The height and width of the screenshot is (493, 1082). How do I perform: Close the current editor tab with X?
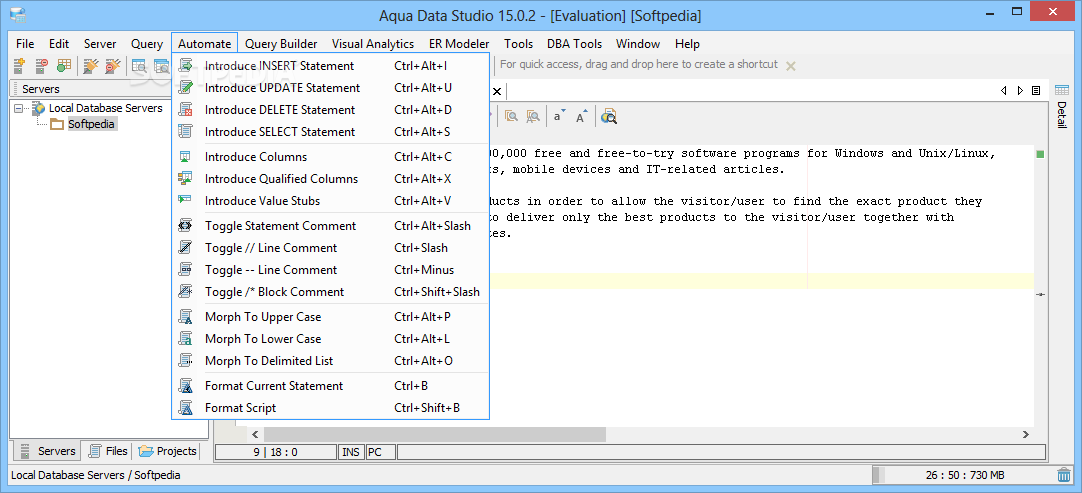click(497, 90)
